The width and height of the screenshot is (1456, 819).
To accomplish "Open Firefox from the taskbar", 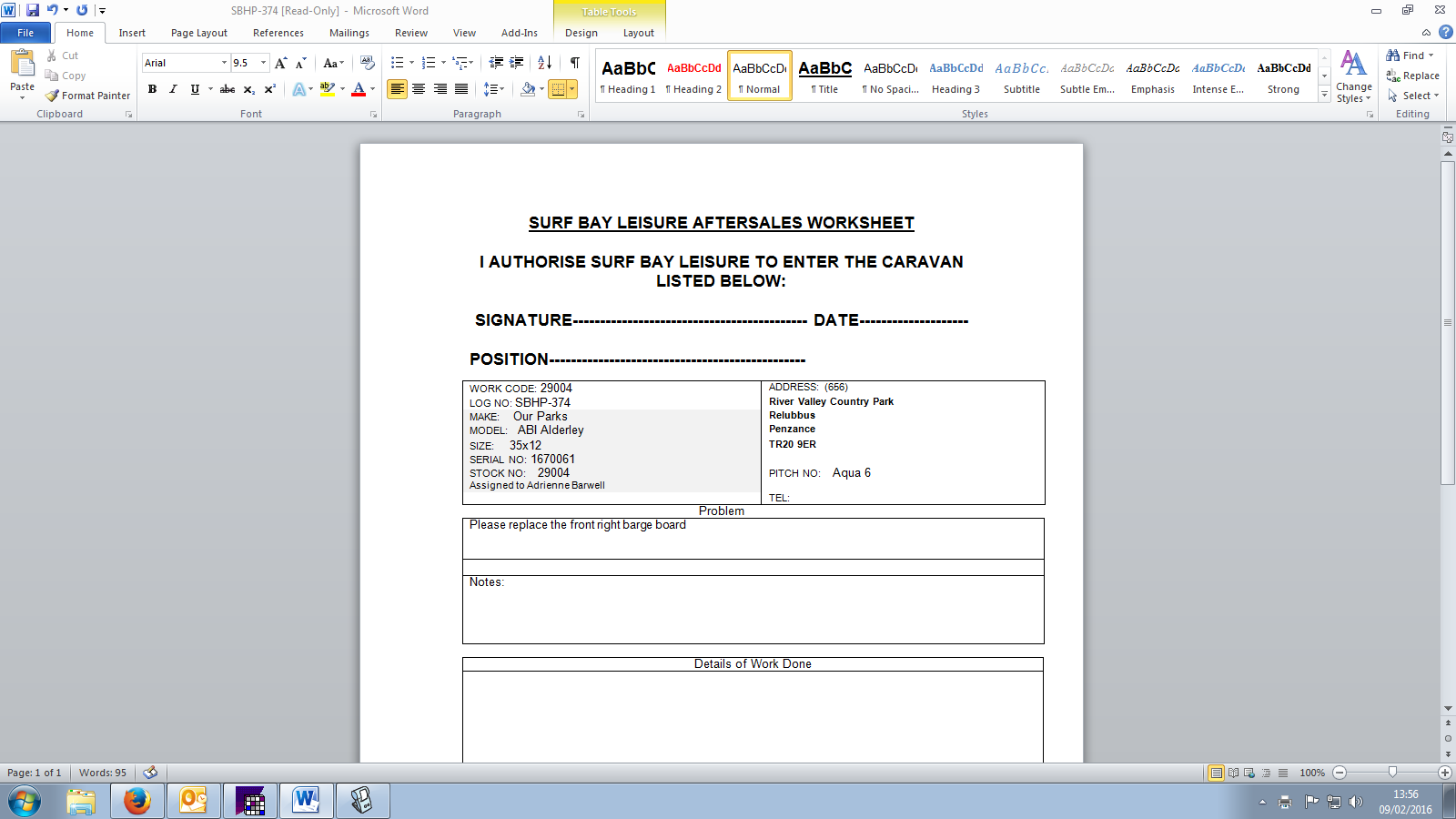I will pos(137,801).
